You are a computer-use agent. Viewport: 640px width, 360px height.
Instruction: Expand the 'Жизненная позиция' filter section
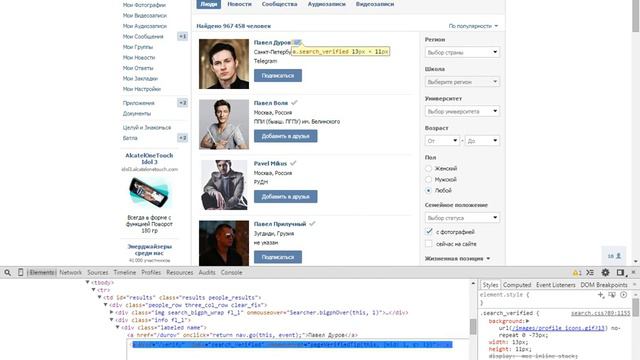pos(458,258)
